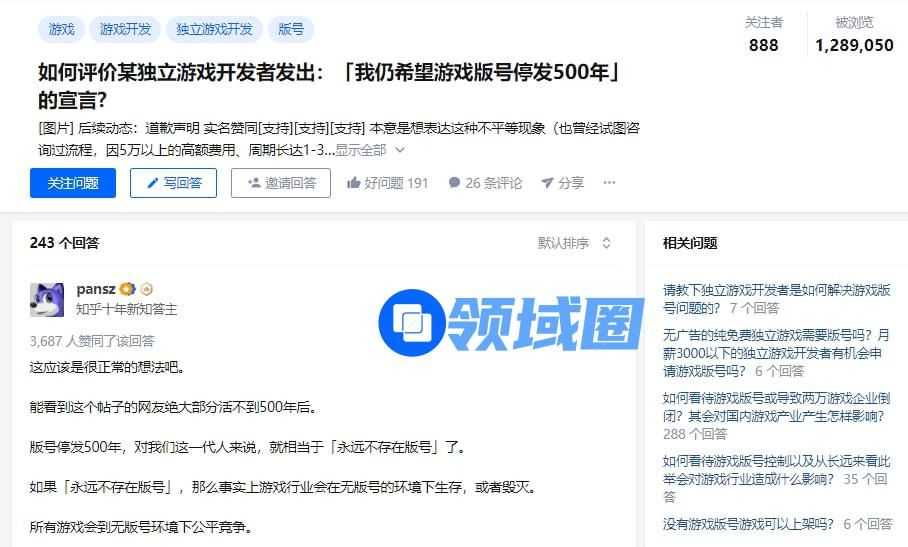Screen dimensions: 908x547
Task: Click the paper plane 分享 icon
Action: tap(547, 183)
